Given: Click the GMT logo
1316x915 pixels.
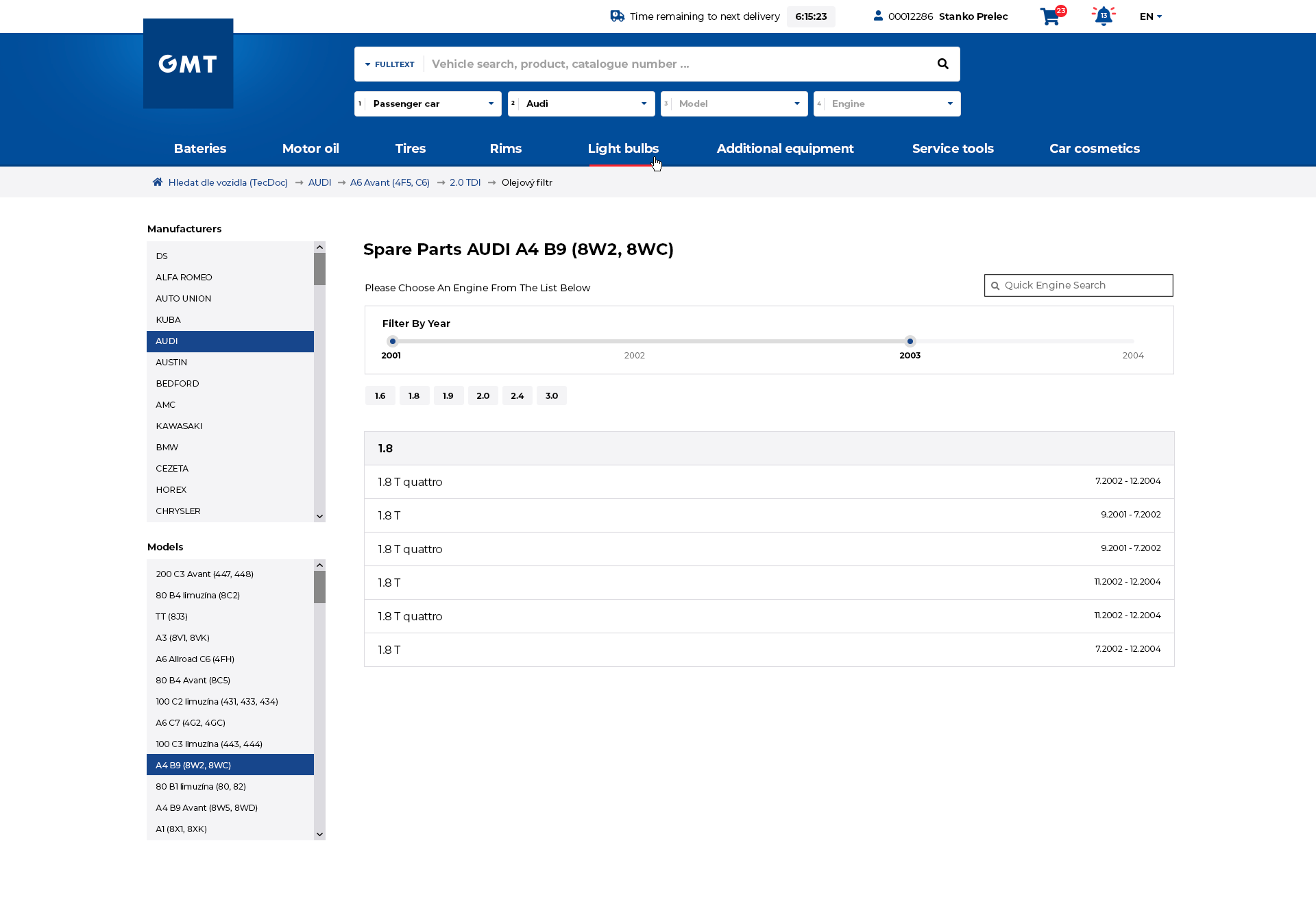Looking at the screenshot, I should point(188,64).
